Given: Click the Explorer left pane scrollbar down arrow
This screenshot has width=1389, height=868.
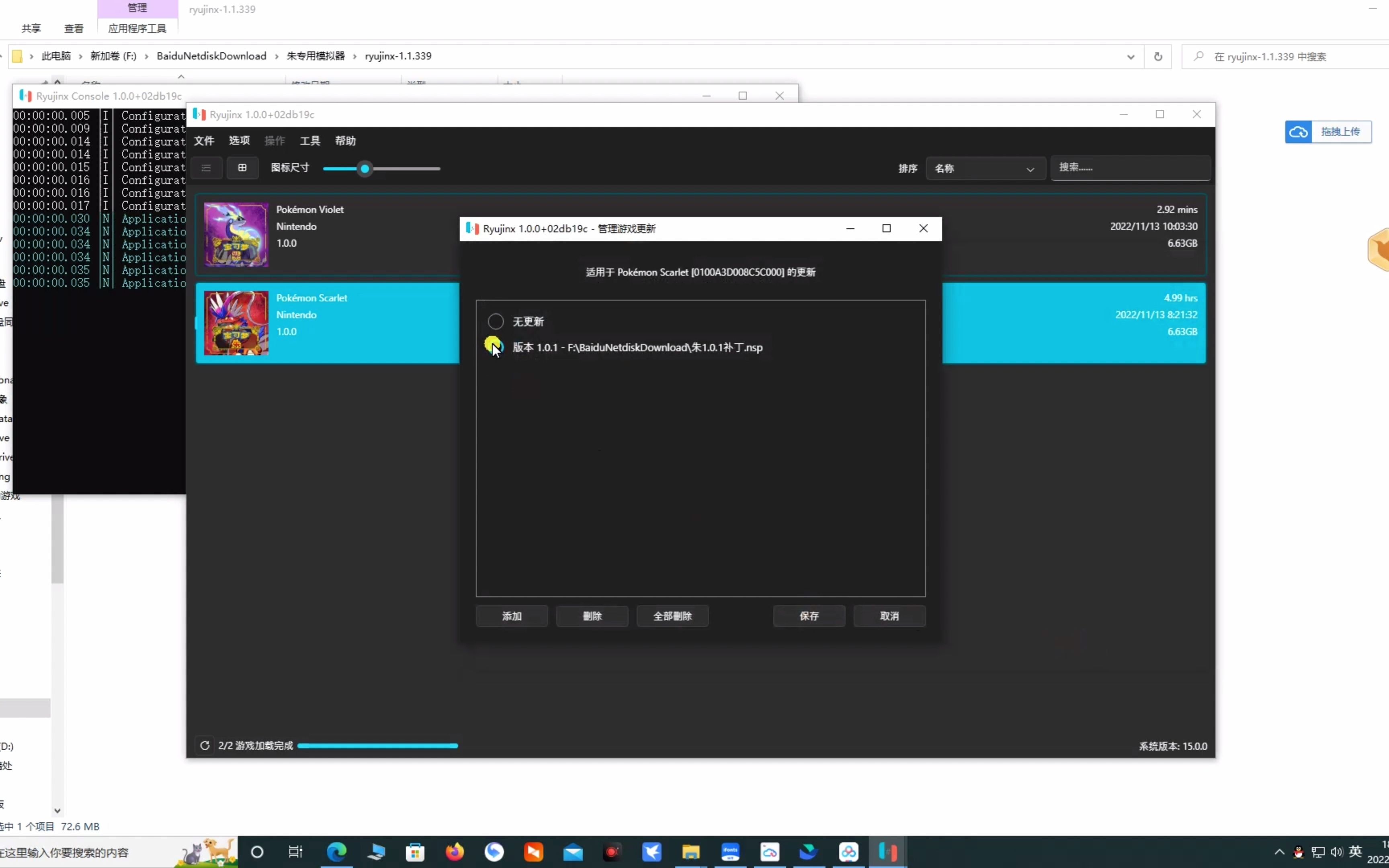Looking at the screenshot, I should pyautogui.click(x=57, y=811).
